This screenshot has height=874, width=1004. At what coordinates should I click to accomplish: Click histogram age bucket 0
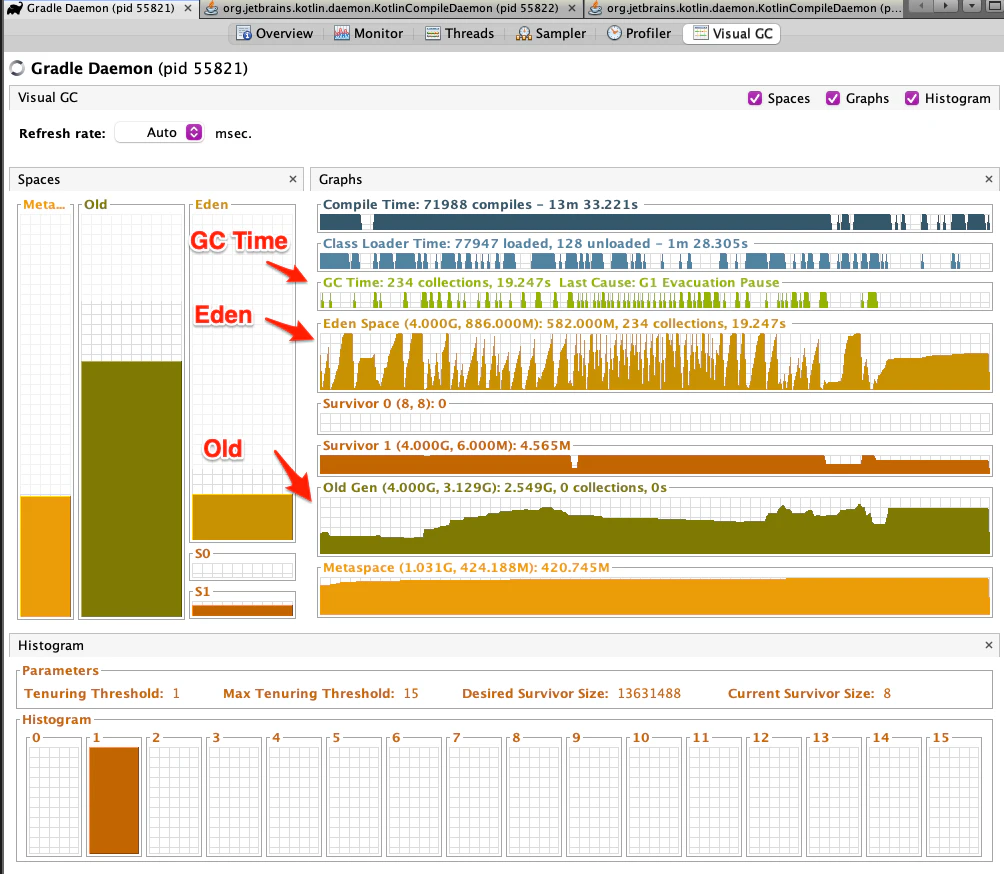(x=54, y=800)
